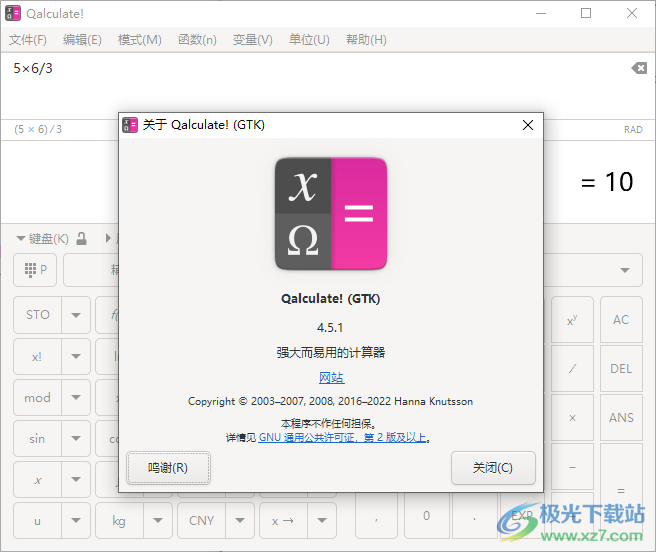Click the mod button
656x552 pixels.
coord(38,398)
